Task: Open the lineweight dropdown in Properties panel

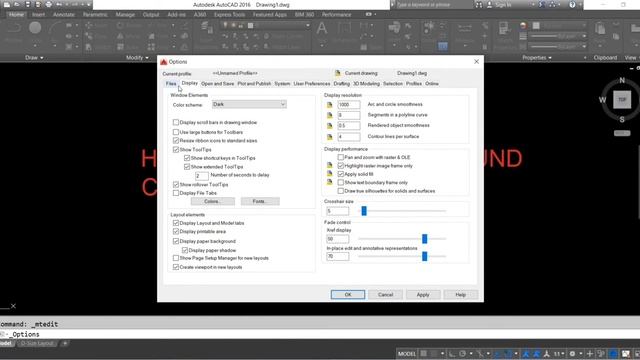Action: click(x=584, y=36)
